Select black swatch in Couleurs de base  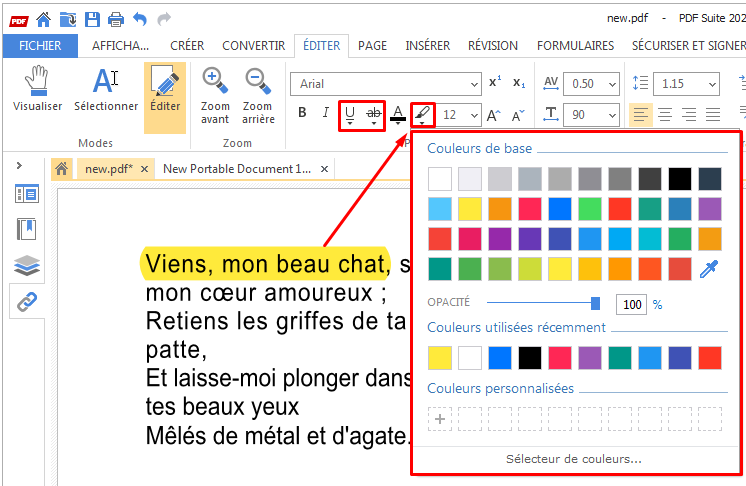click(x=679, y=179)
